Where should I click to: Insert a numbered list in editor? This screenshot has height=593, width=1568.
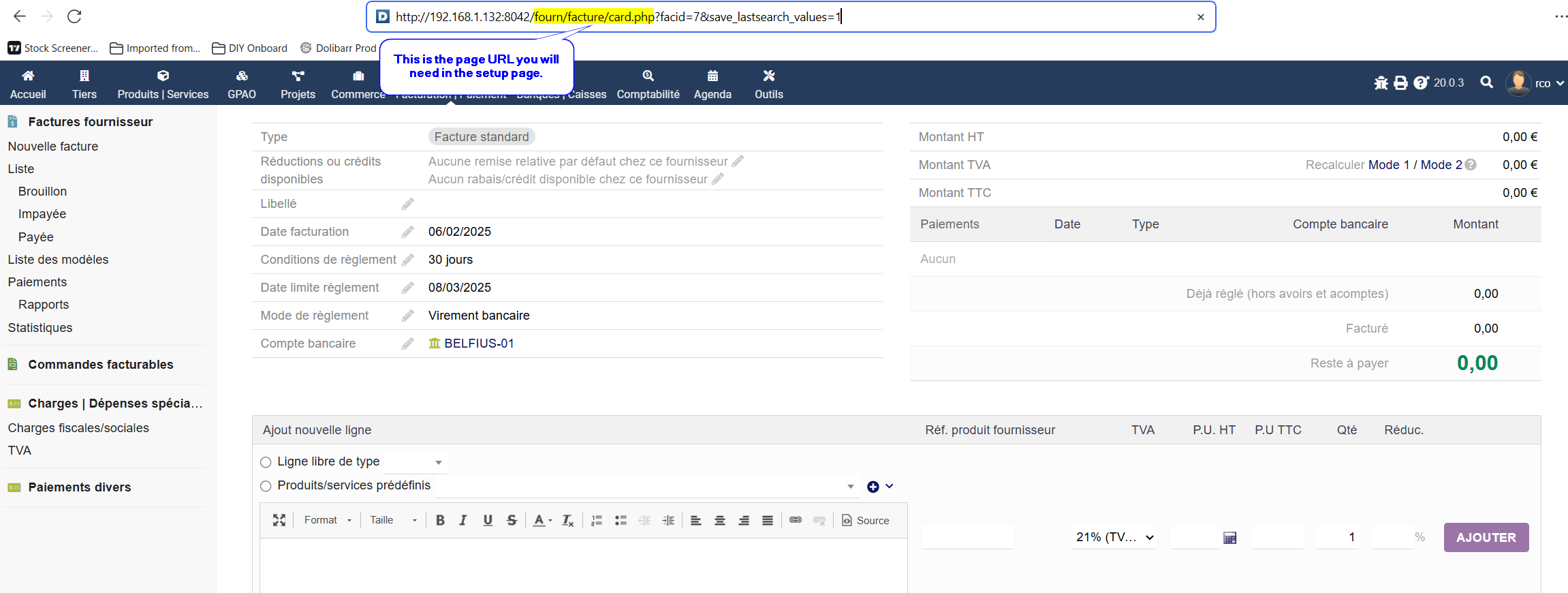tap(597, 521)
